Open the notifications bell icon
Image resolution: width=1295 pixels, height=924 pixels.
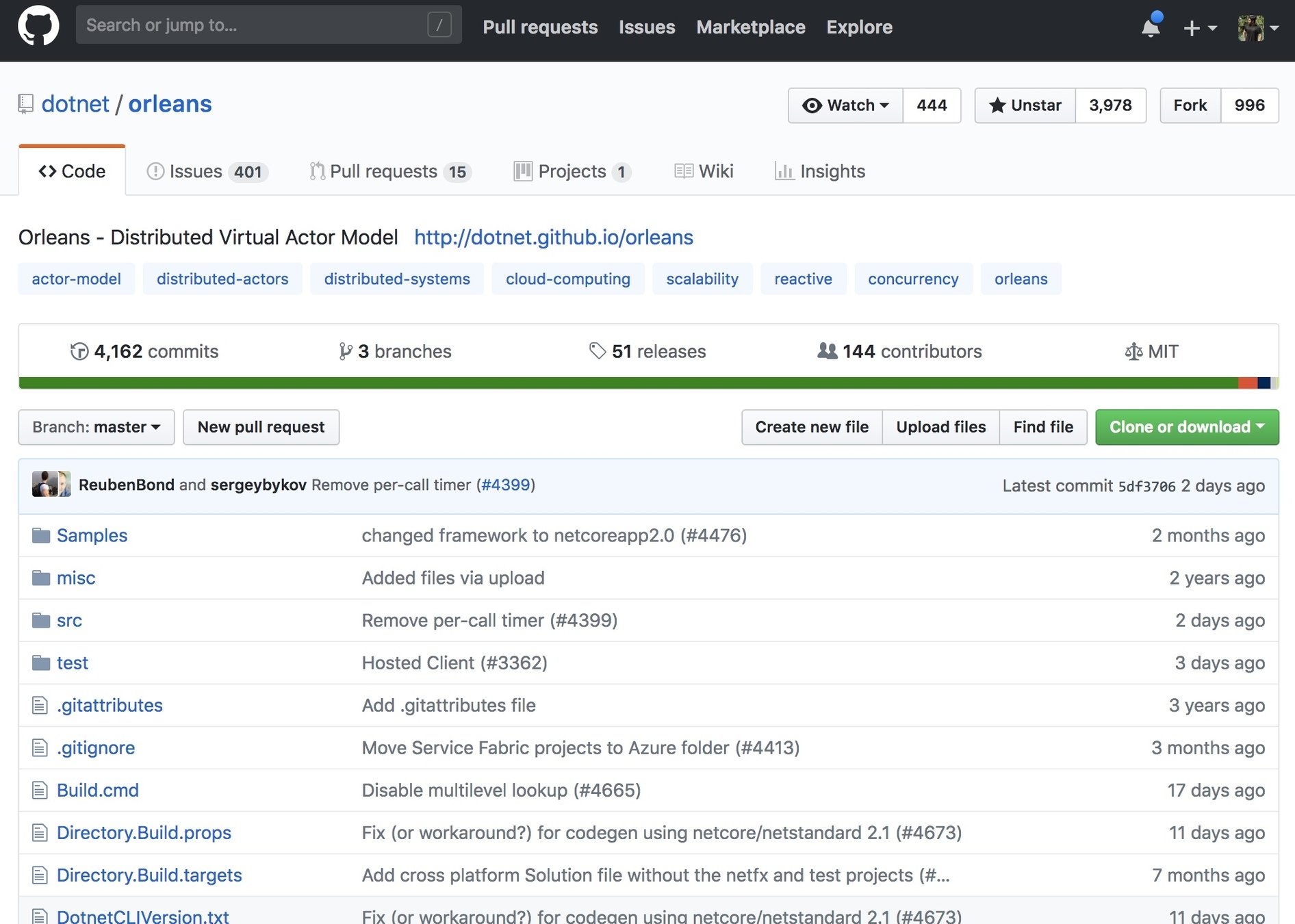tap(1151, 27)
